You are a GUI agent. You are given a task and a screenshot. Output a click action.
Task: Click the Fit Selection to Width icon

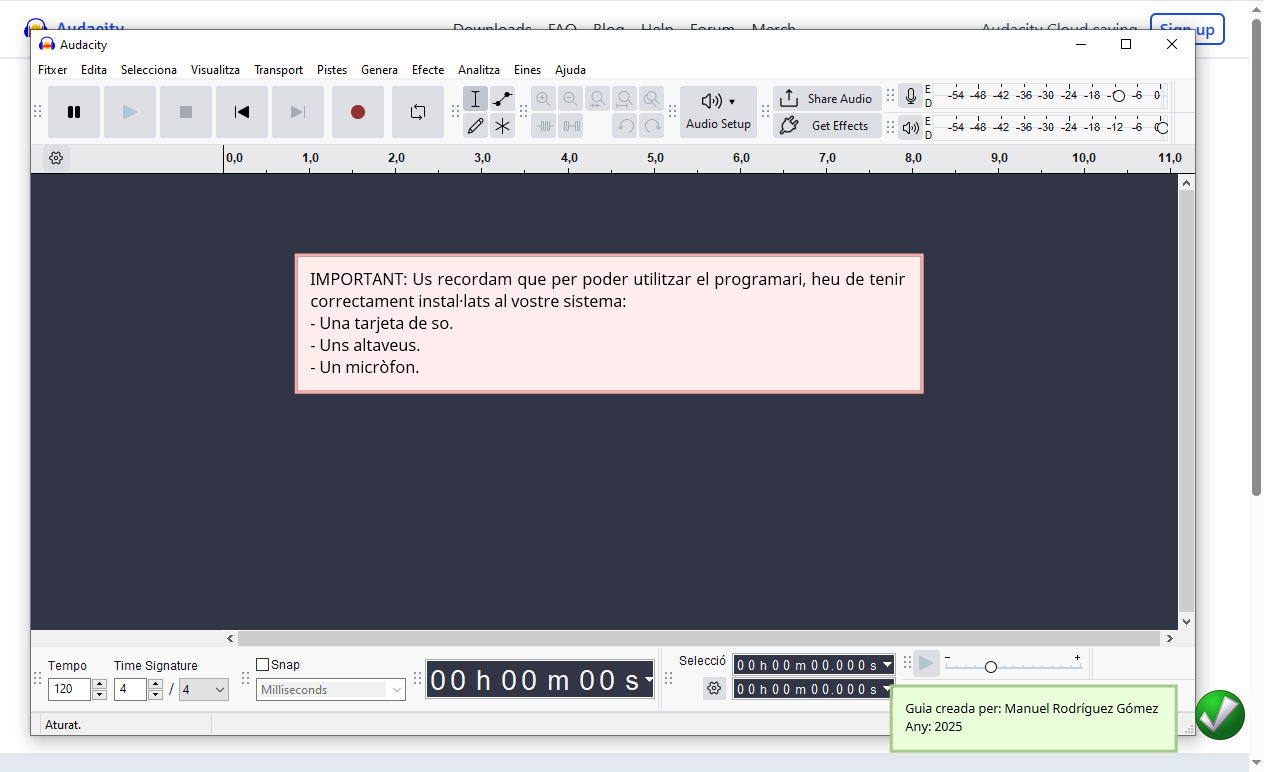[597, 99]
